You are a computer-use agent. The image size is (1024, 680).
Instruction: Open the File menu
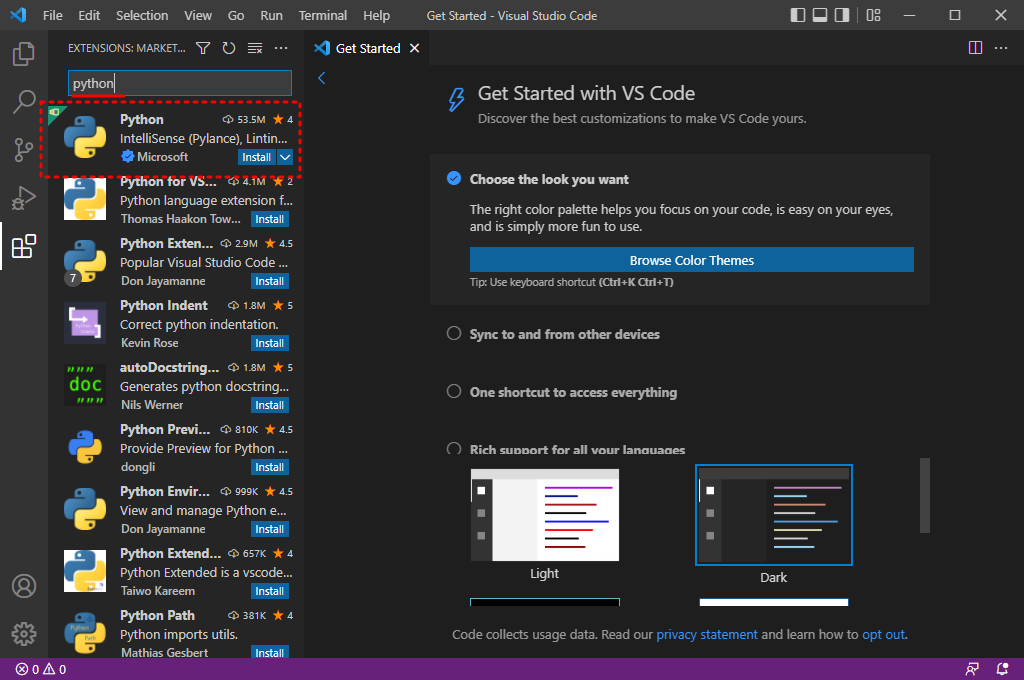click(52, 15)
